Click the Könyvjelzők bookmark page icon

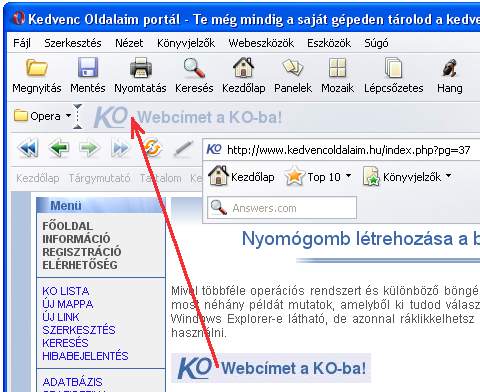pos(371,176)
